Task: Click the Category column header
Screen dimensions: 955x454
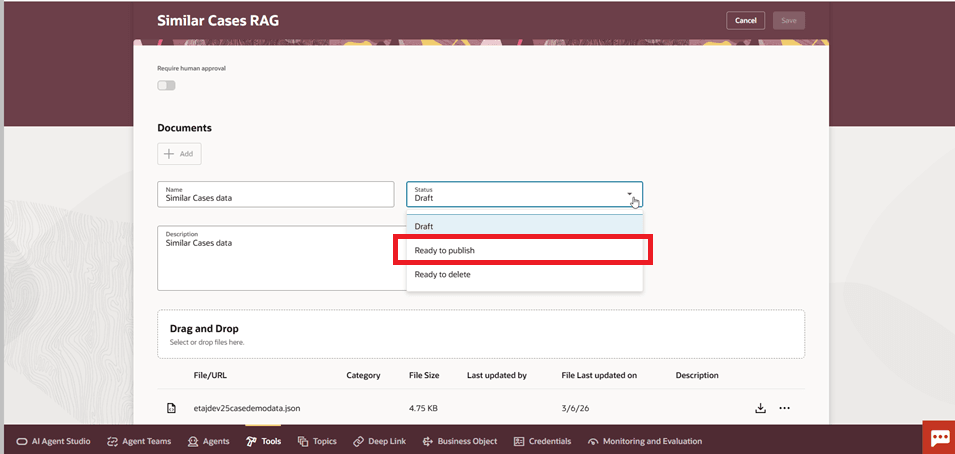Action: (x=364, y=375)
